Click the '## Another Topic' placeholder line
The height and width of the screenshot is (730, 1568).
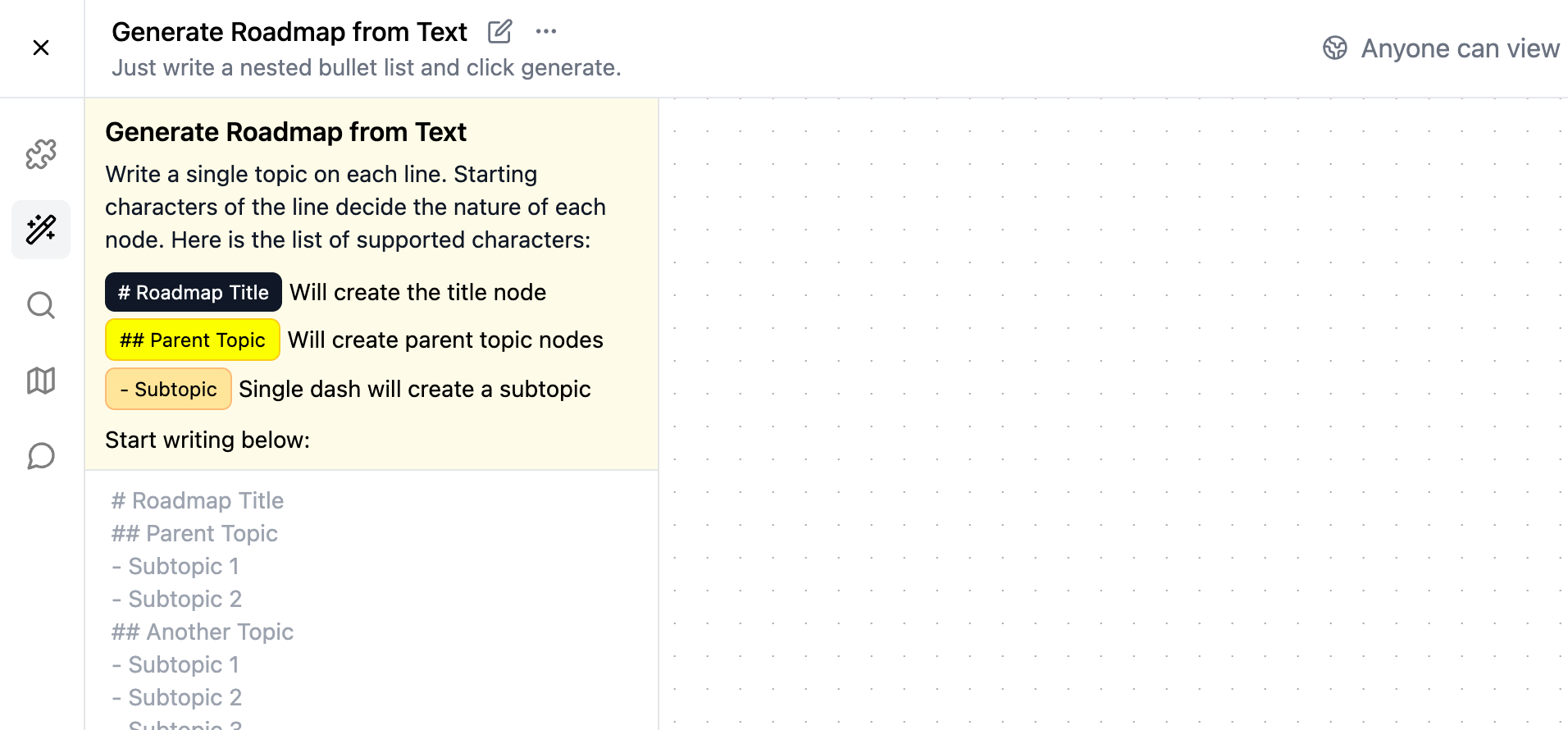point(203,632)
